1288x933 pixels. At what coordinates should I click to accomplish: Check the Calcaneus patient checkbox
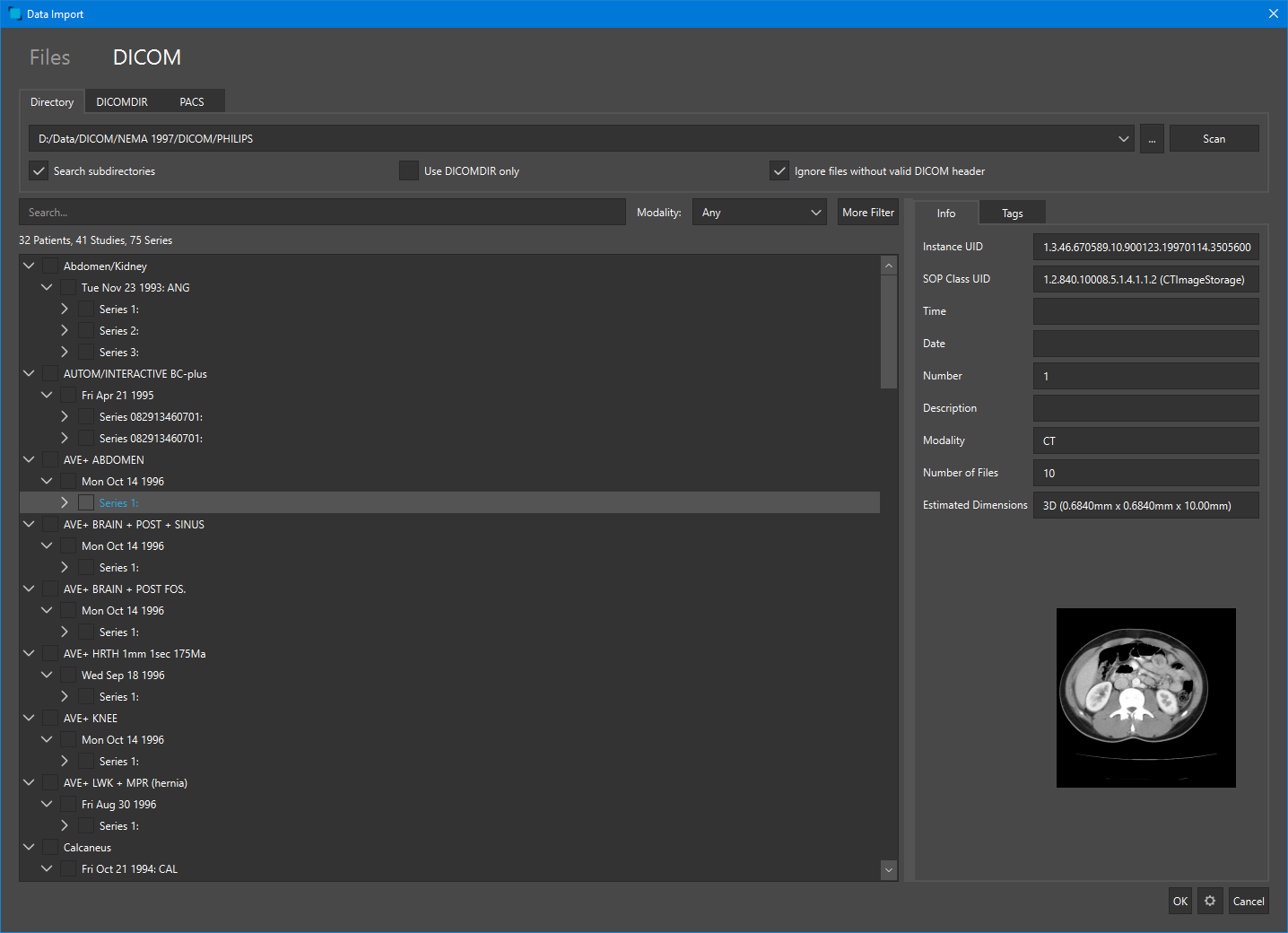(50, 847)
